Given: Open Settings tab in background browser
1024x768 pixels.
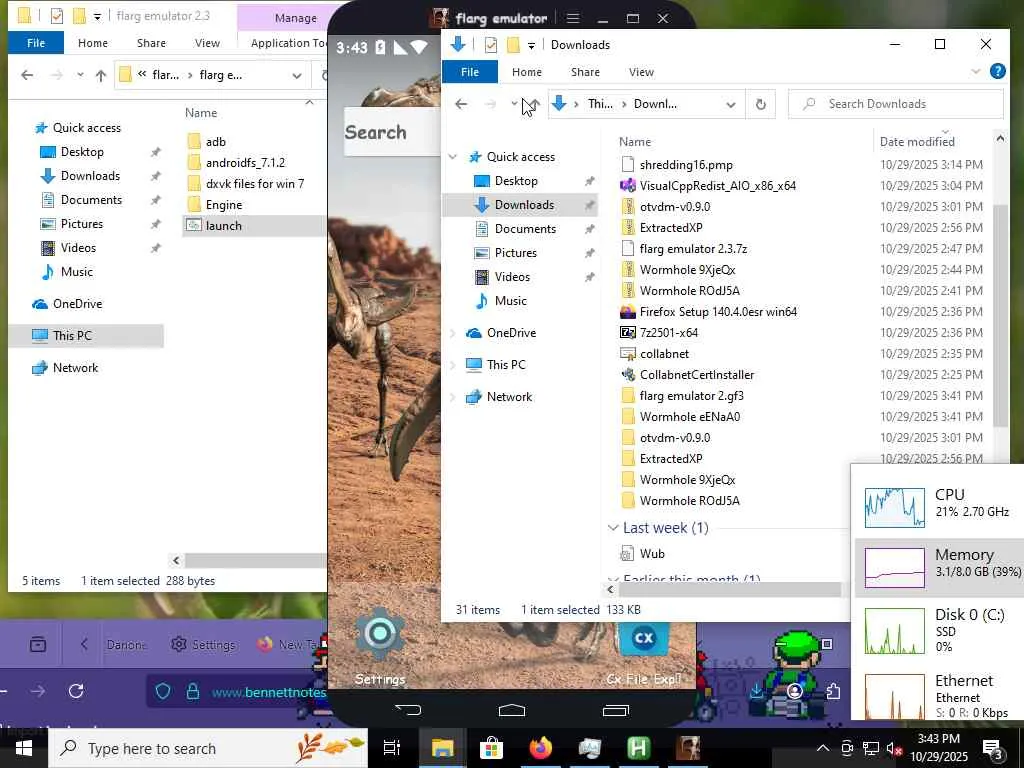Looking at the screenshot, I should click(x=203, y=645).
